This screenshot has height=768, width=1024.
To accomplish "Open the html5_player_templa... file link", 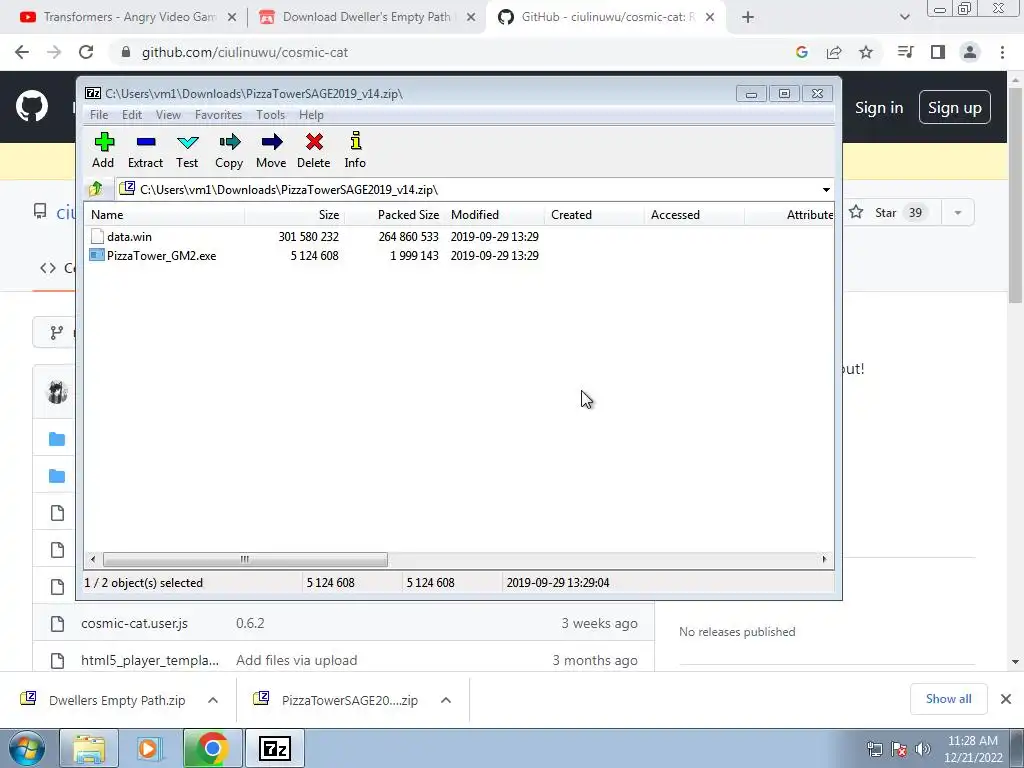I will pos(150,660).
